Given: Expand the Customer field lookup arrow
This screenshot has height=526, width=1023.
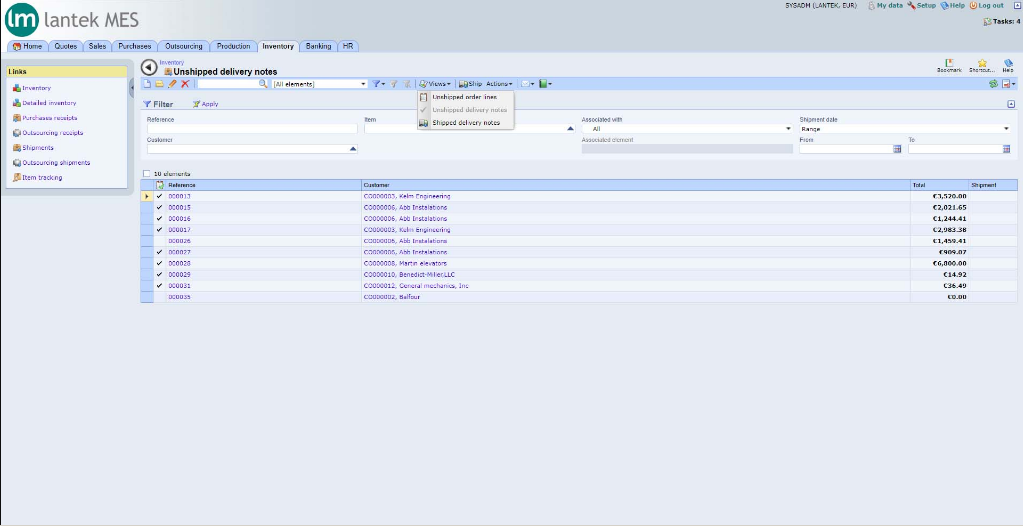Looking at the screenshot, I should tap(353, 149).
